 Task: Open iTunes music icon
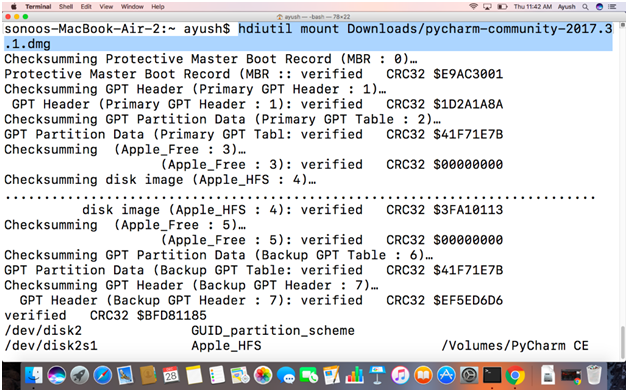point(400,375)
